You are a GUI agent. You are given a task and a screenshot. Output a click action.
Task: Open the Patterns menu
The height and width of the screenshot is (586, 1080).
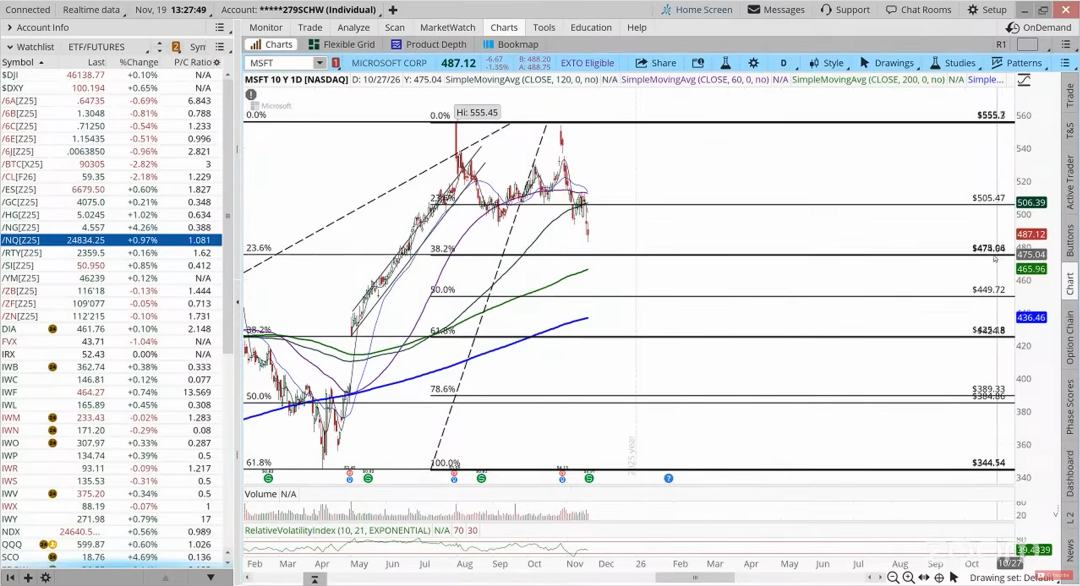coord(1017,63)
